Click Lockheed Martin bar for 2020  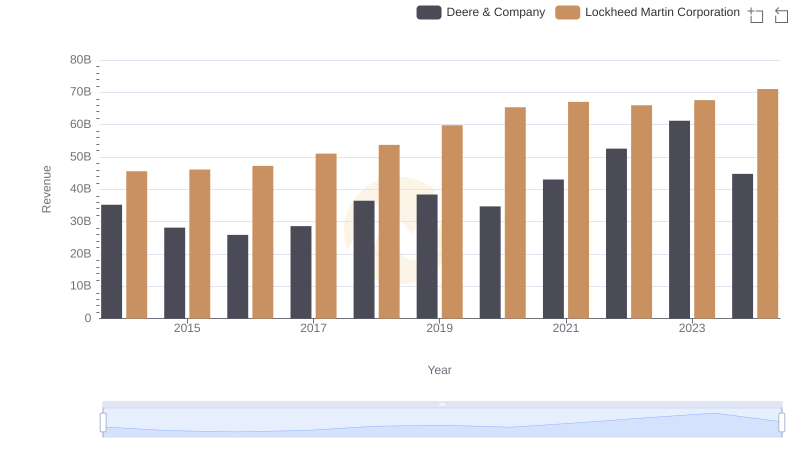coord(515,213)
